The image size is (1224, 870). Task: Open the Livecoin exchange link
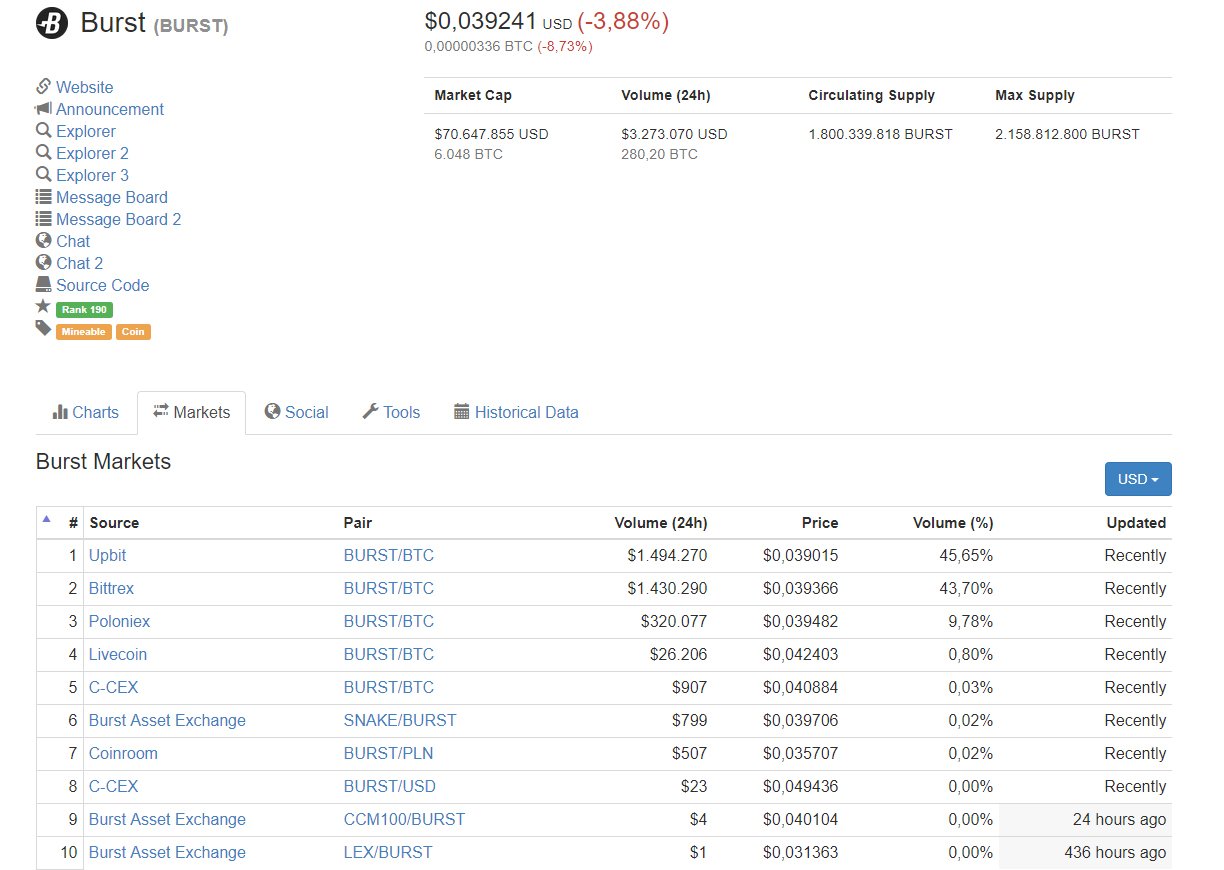[x=118, y=654]
